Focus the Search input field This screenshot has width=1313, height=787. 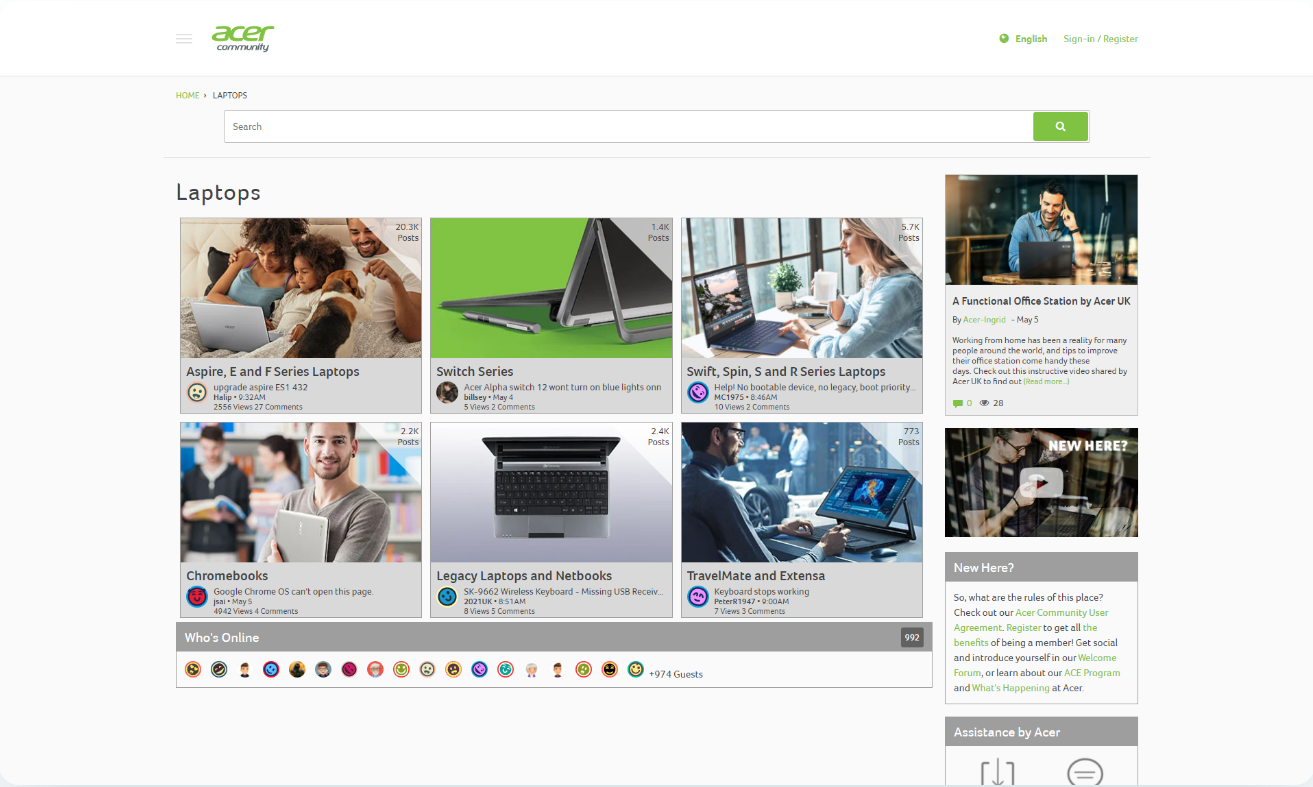point(629,127)
